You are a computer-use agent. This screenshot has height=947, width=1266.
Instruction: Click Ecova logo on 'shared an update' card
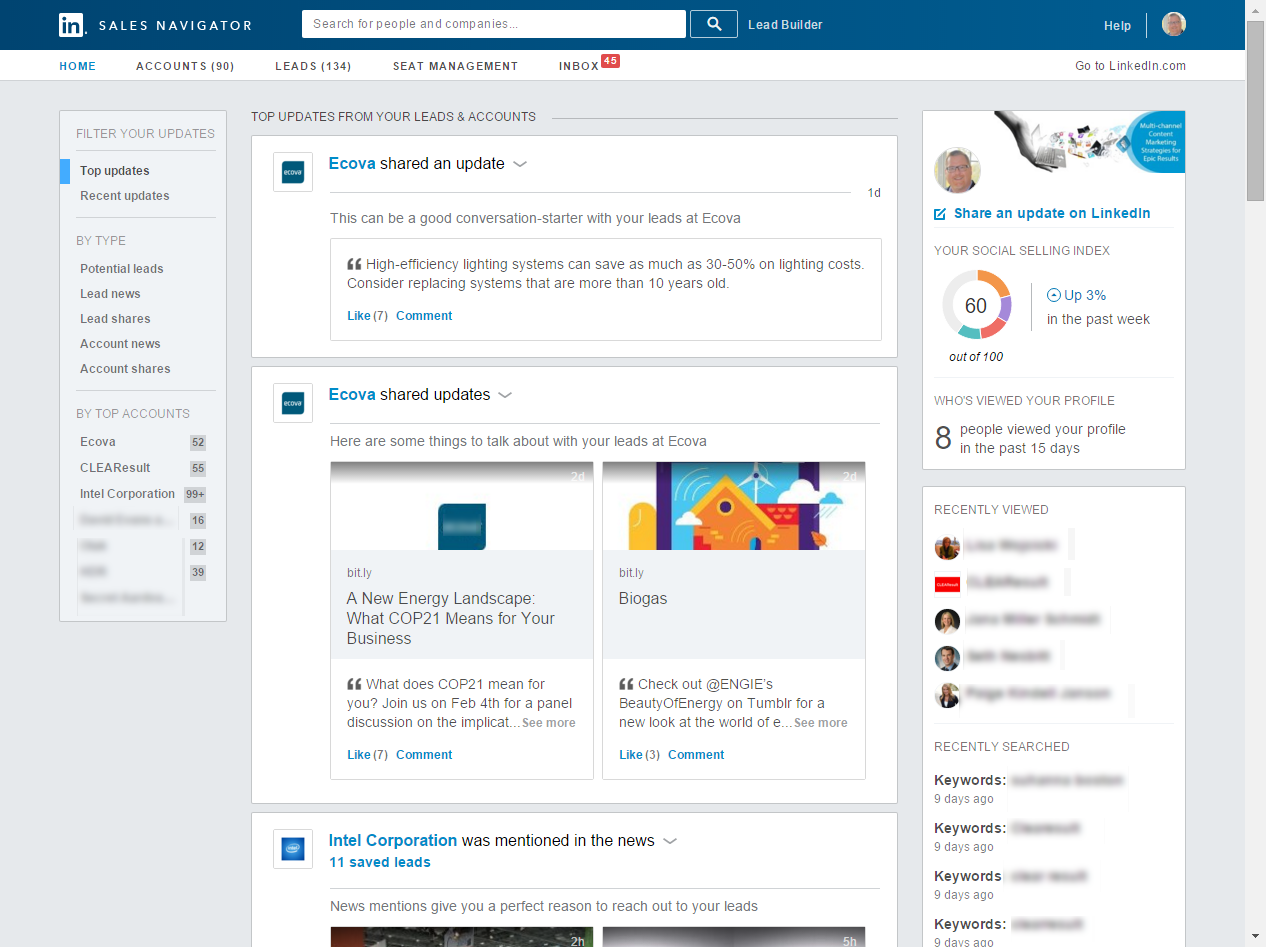click(293, 172)
